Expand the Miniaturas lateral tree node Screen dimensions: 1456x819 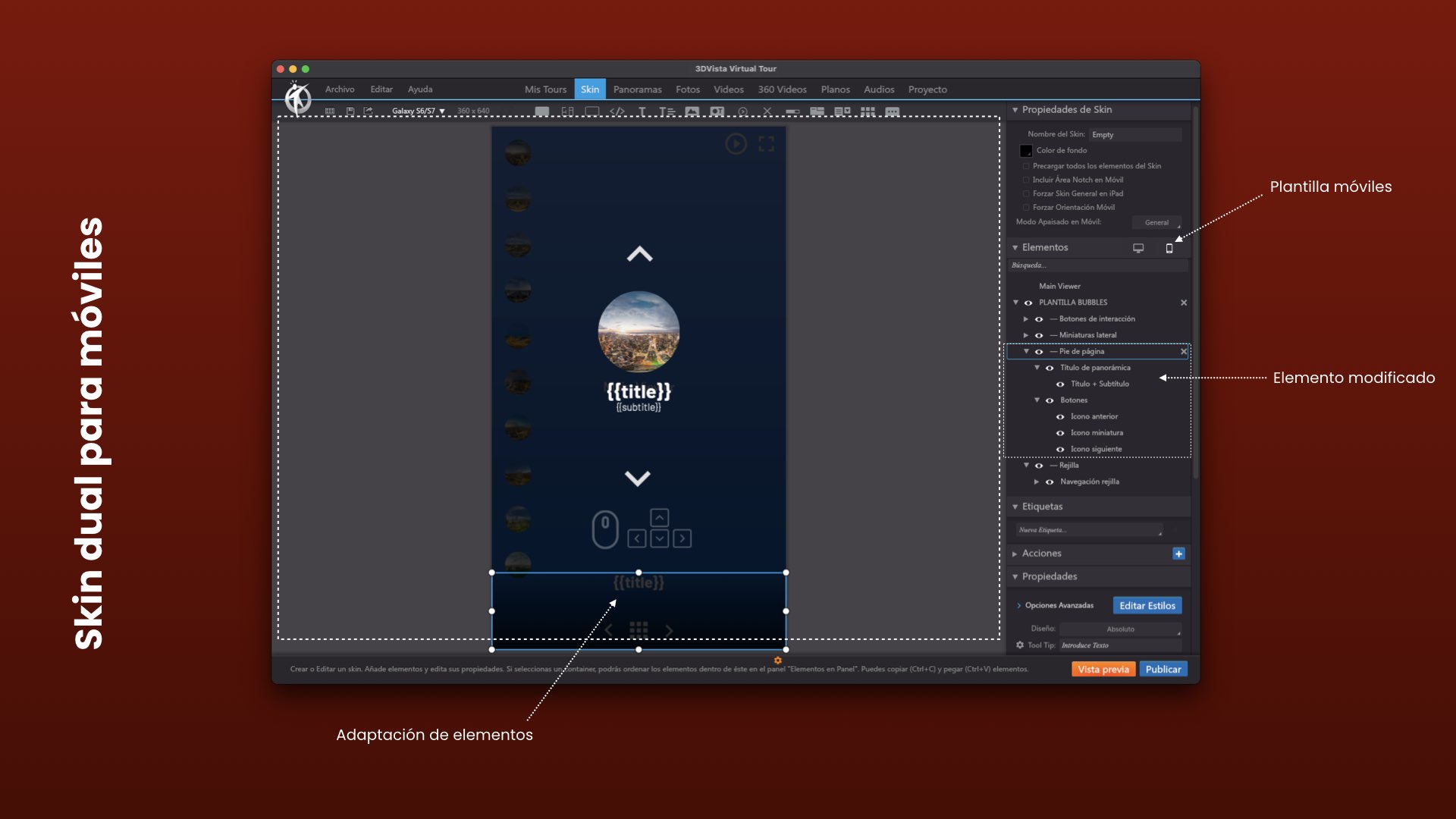[1026, 335]
